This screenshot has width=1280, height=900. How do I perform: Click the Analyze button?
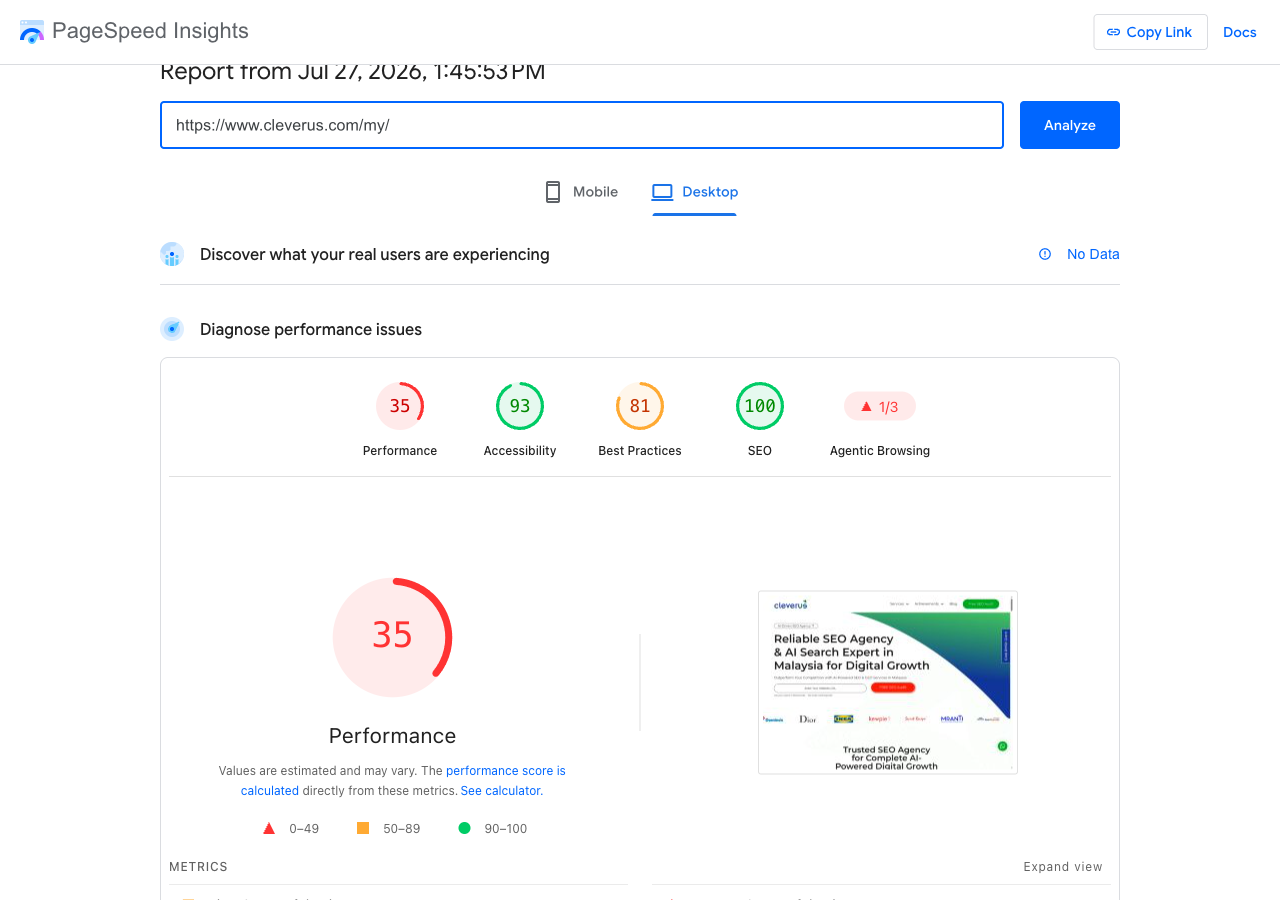1070,125
